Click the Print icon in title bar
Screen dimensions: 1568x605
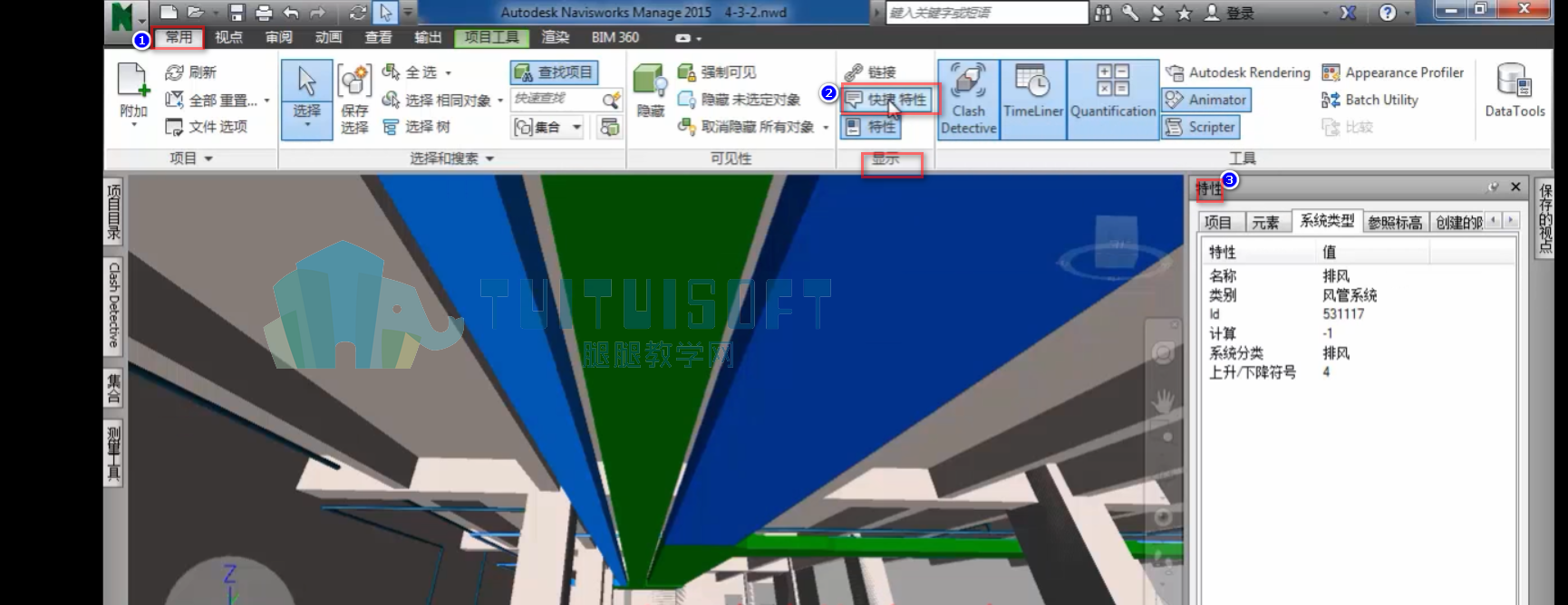coord(264,13)
